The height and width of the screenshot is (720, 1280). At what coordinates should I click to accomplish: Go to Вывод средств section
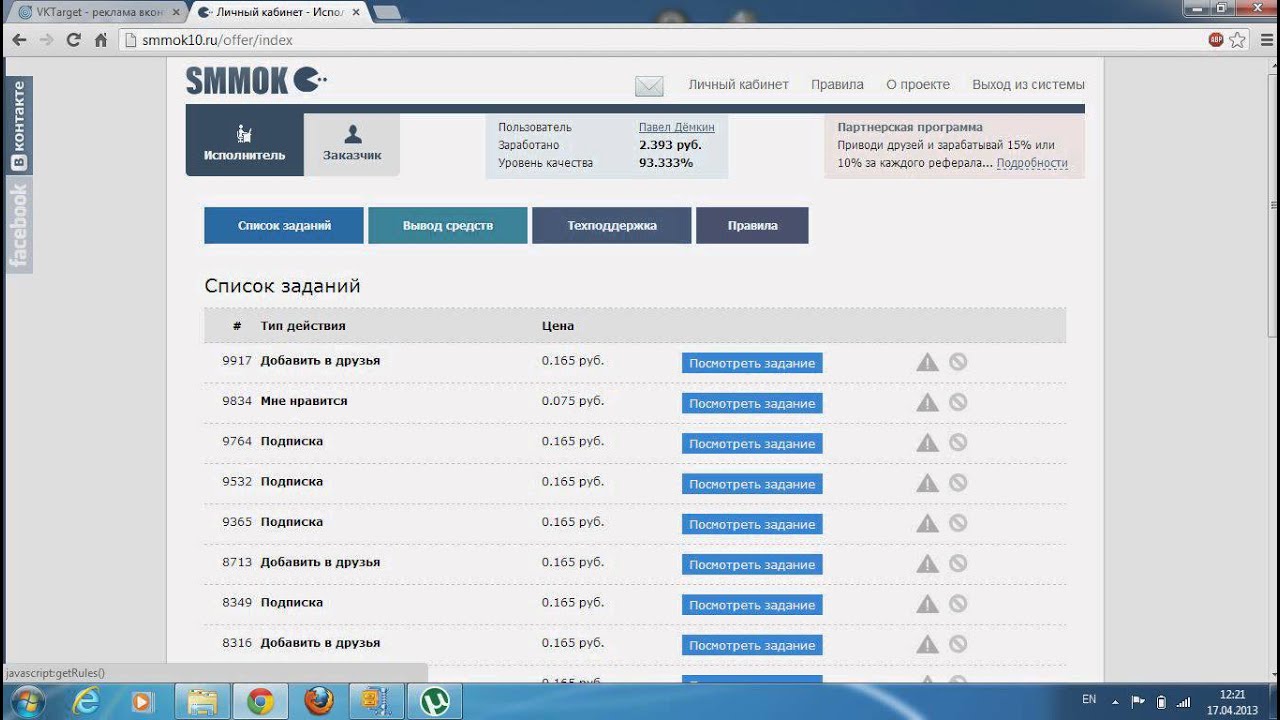pyautogui.click(x=448, y=226)
